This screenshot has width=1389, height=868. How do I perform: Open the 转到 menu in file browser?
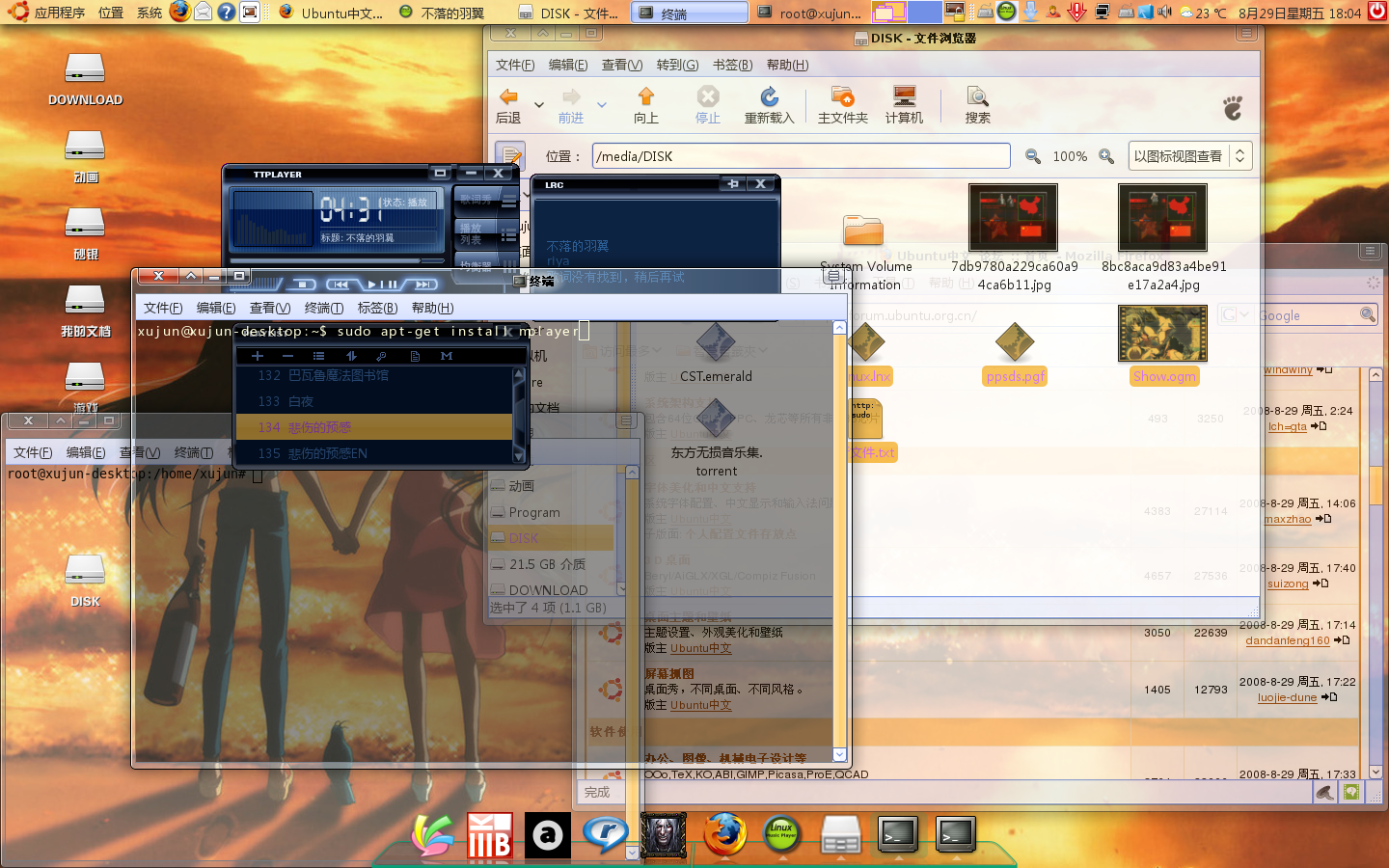(677, 65)
